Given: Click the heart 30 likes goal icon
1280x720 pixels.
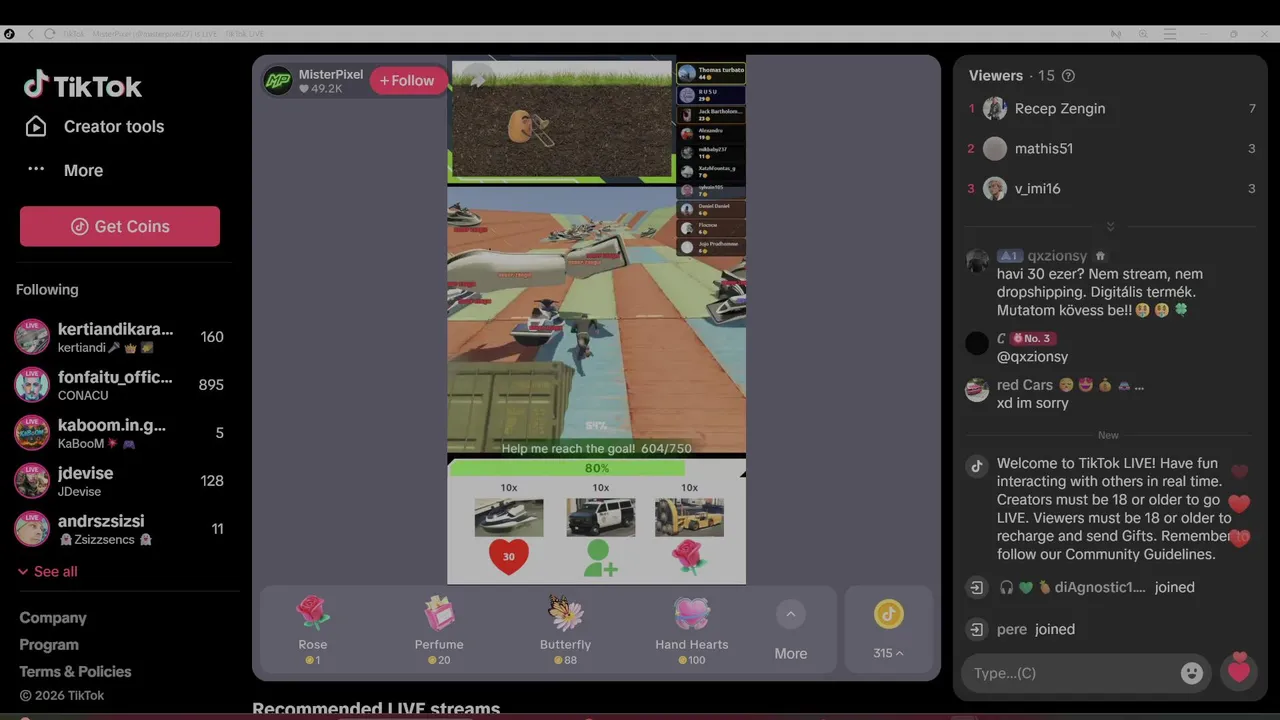Looking at the screenshot, I should tap(508, 557).
